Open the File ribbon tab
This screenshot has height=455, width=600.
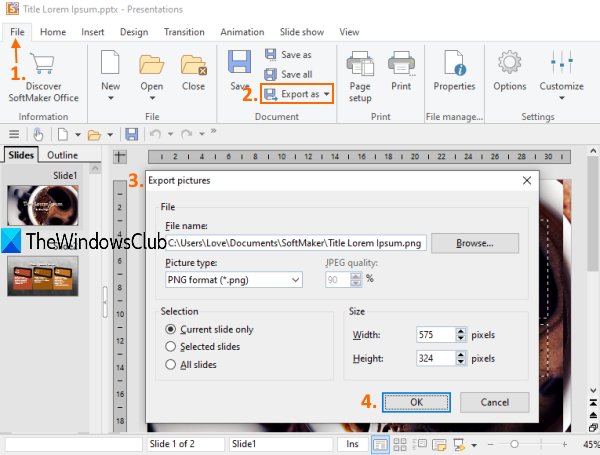[17, 32]
